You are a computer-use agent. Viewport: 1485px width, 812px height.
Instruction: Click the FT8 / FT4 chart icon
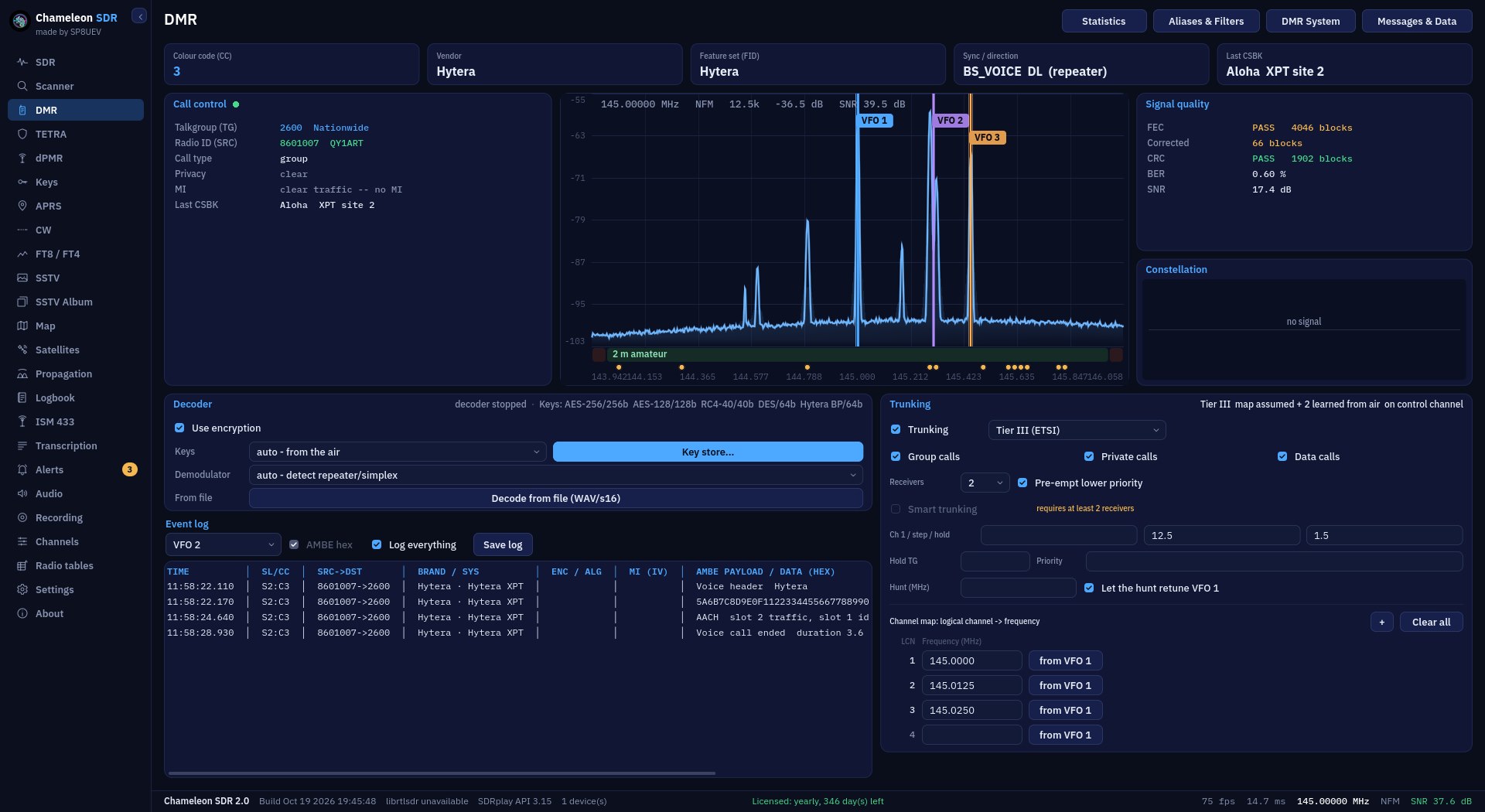pyautogui.click(x=22, y=254)
